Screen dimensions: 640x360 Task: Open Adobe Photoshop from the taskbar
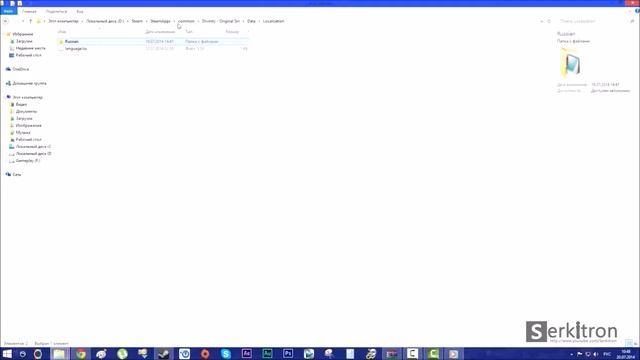pyautogui.click(x=288, y=353)
